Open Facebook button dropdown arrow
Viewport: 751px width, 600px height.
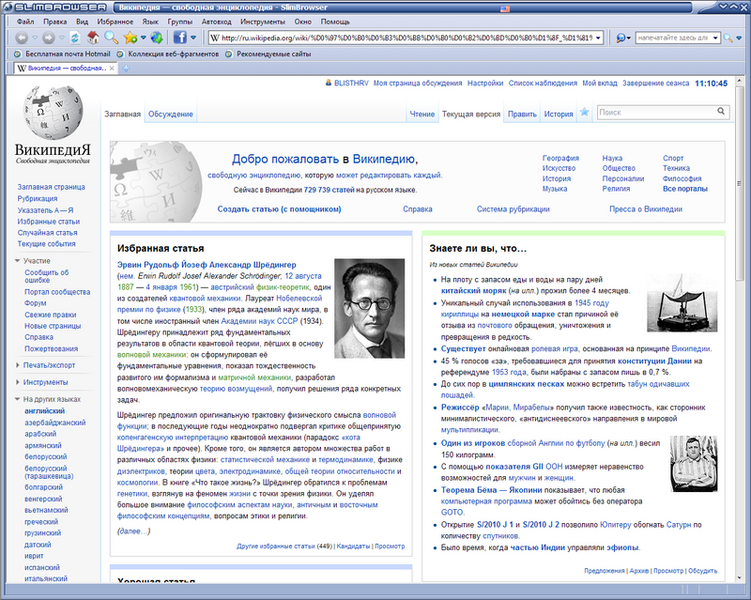click(x=193, y=37)
